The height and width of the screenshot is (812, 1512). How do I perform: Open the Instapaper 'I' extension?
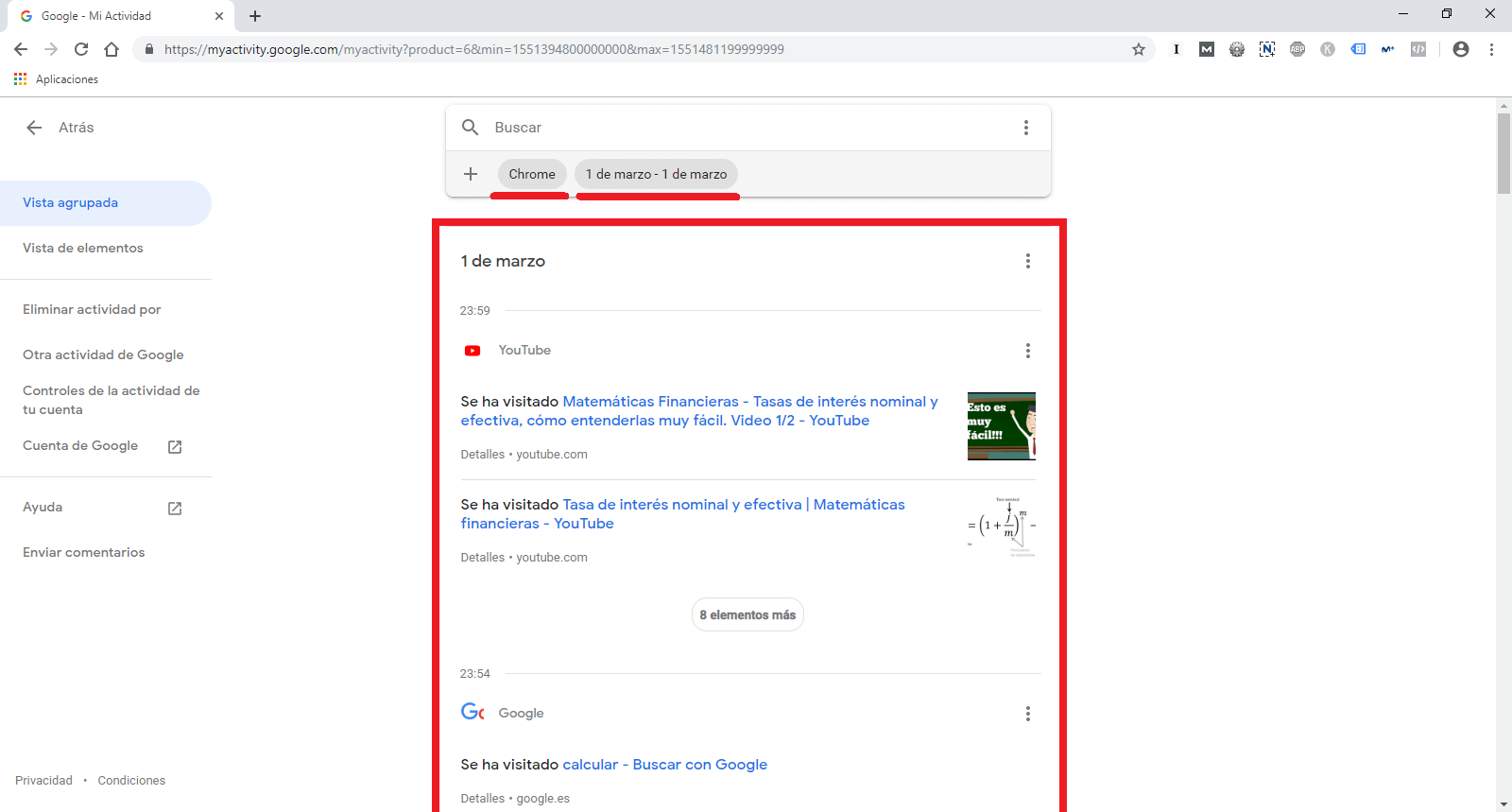tap(1177, 49)
